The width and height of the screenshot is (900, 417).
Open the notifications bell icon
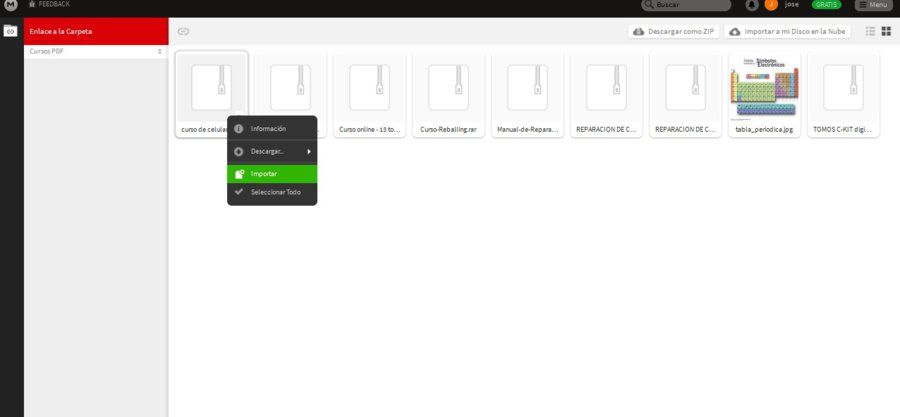[751, 5]
